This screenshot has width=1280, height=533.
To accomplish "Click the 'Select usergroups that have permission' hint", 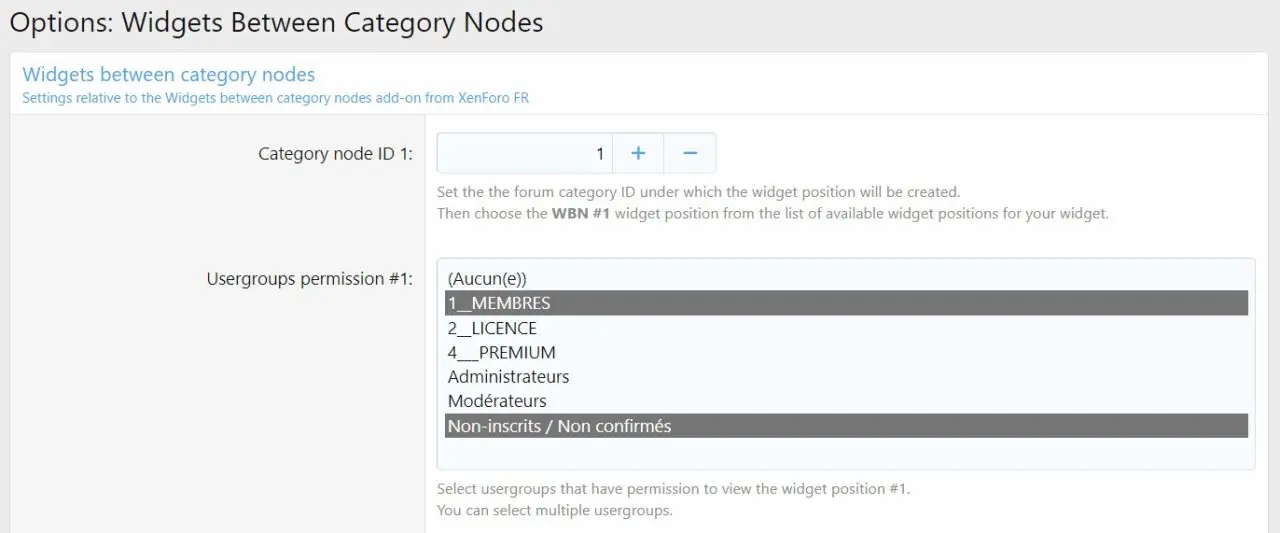I will (673, 489).
